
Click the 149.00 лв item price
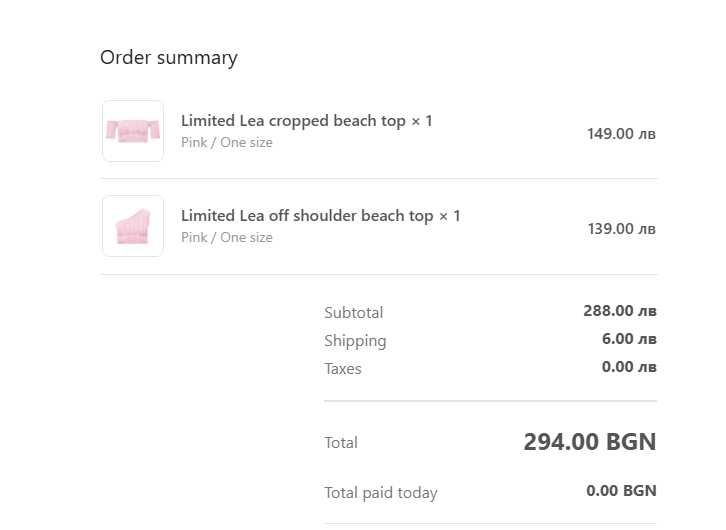pyautogui.click(x=621, y=133)
